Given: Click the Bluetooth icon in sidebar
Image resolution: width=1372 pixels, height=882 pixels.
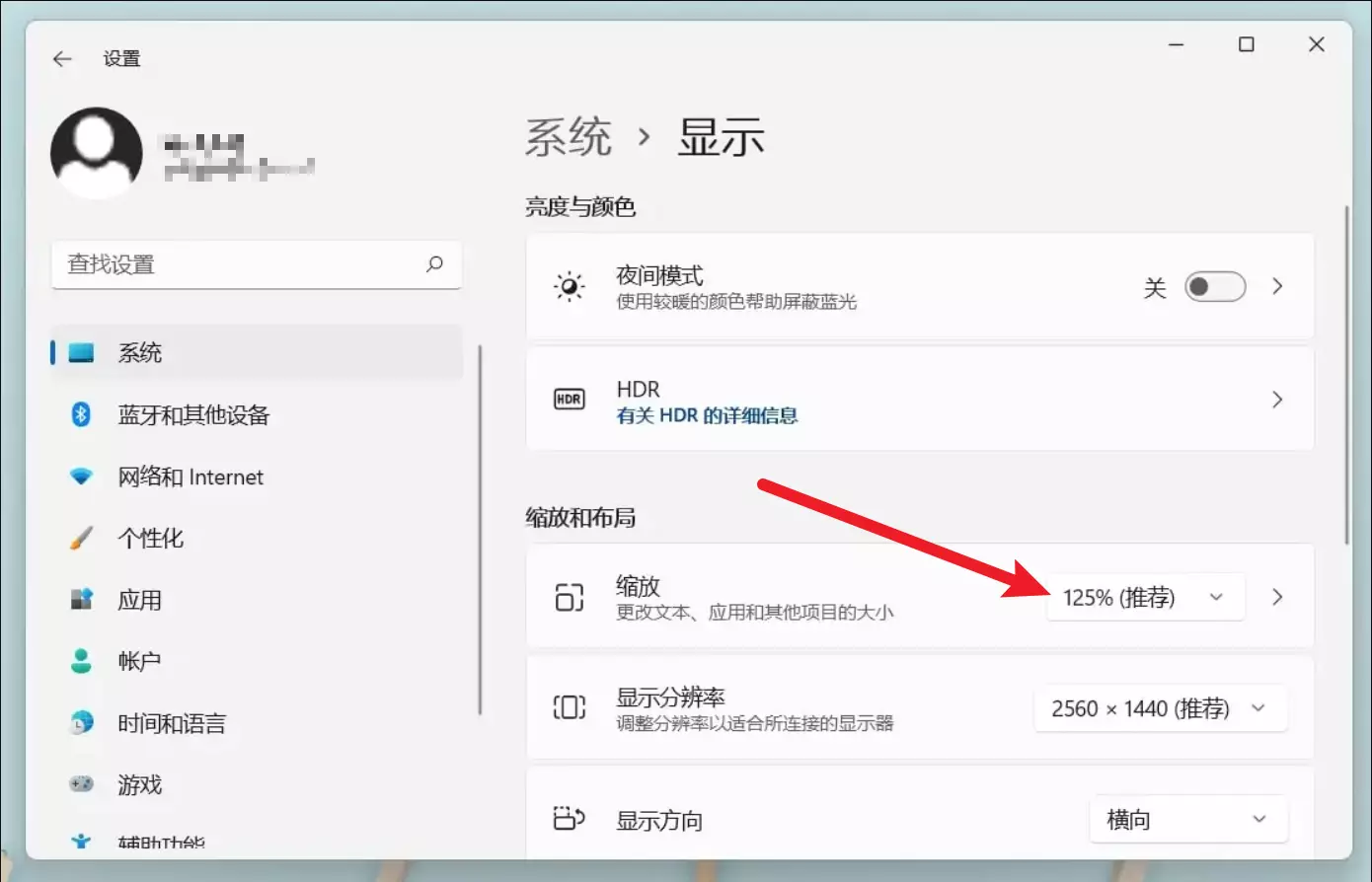Looking at the screenshot, I should 81,414.
